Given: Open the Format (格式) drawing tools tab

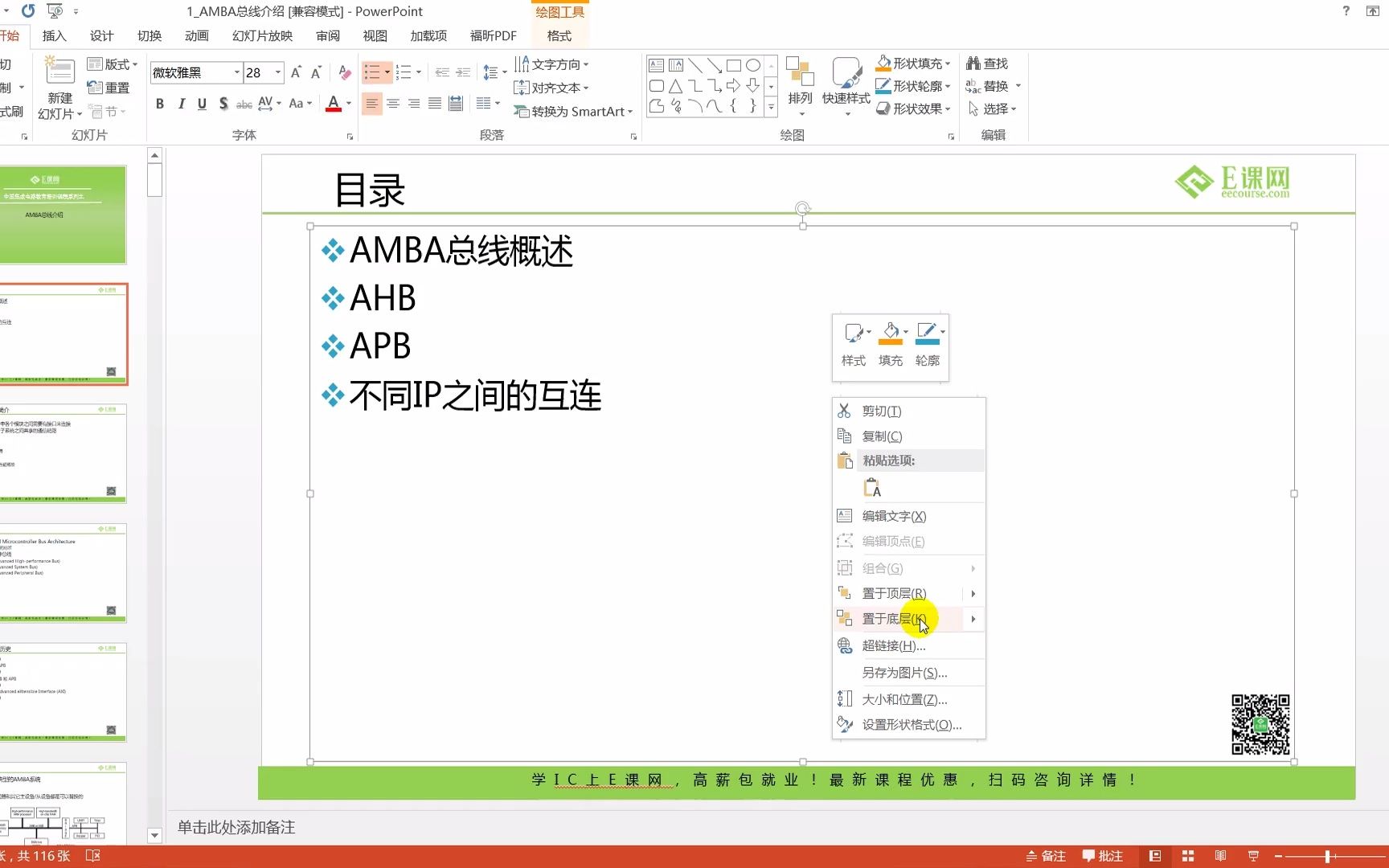Looking at the screenshot, I should [559, 36].
